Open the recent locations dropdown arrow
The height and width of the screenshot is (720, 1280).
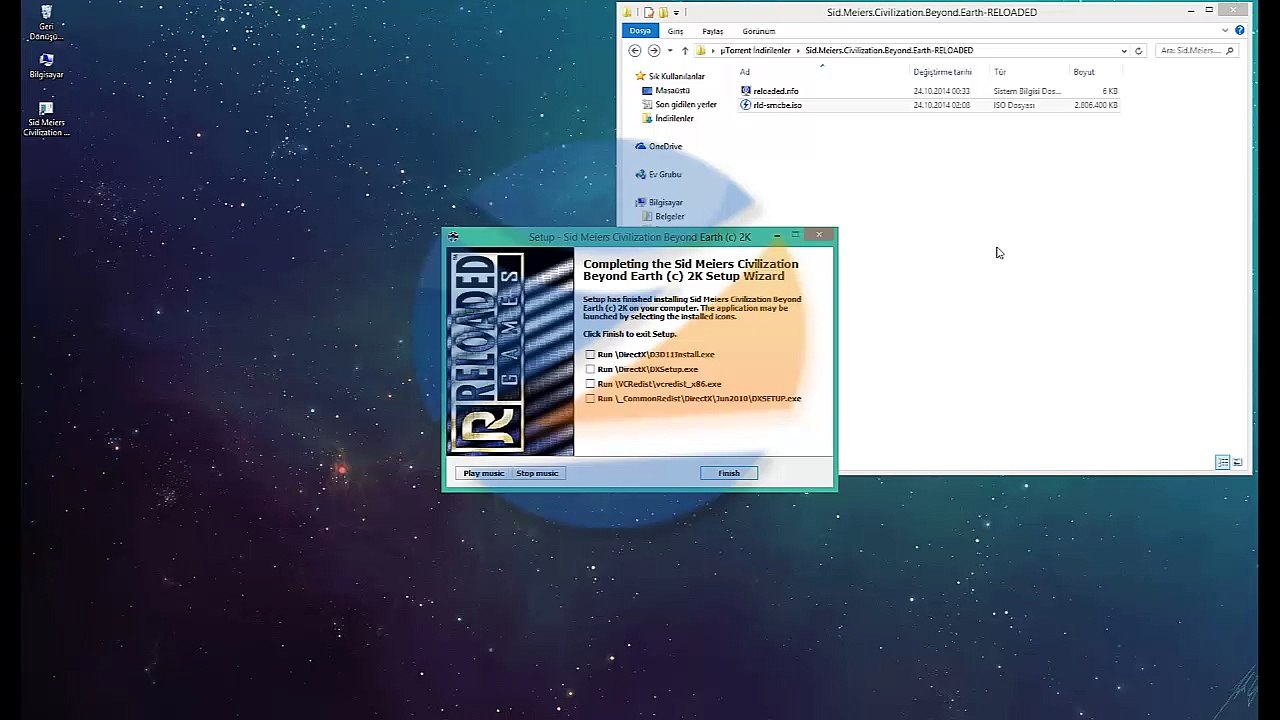tap(670, 50)
